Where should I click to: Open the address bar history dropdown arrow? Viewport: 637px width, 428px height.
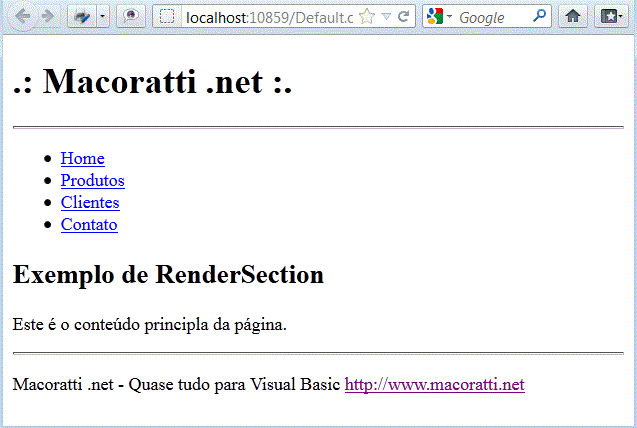coord(386,17)
